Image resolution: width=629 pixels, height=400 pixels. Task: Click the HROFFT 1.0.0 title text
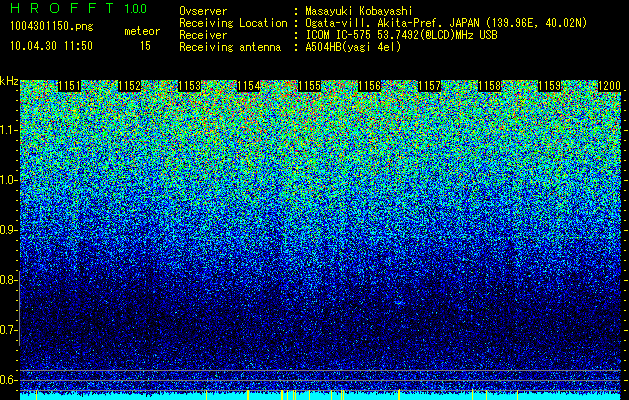coord(79,8)
